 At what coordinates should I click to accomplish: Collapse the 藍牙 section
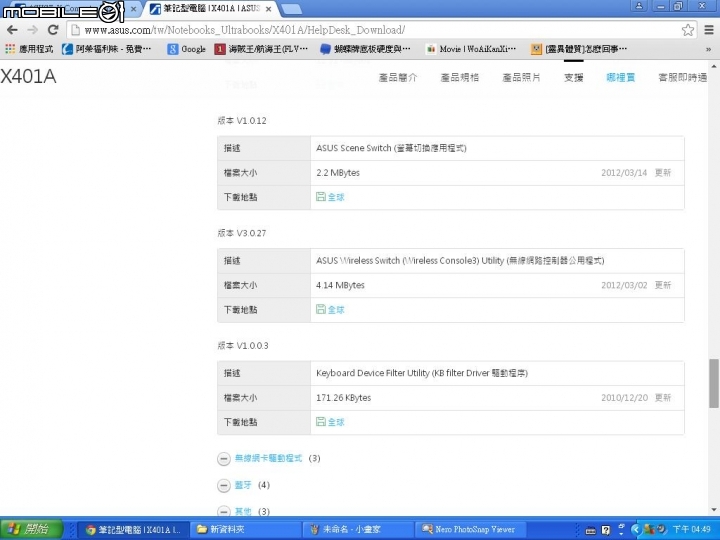224,485
